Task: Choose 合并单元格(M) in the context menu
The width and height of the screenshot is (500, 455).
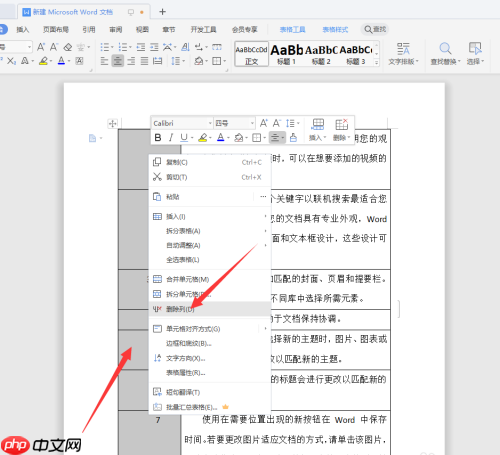Action: click(210, 279)
